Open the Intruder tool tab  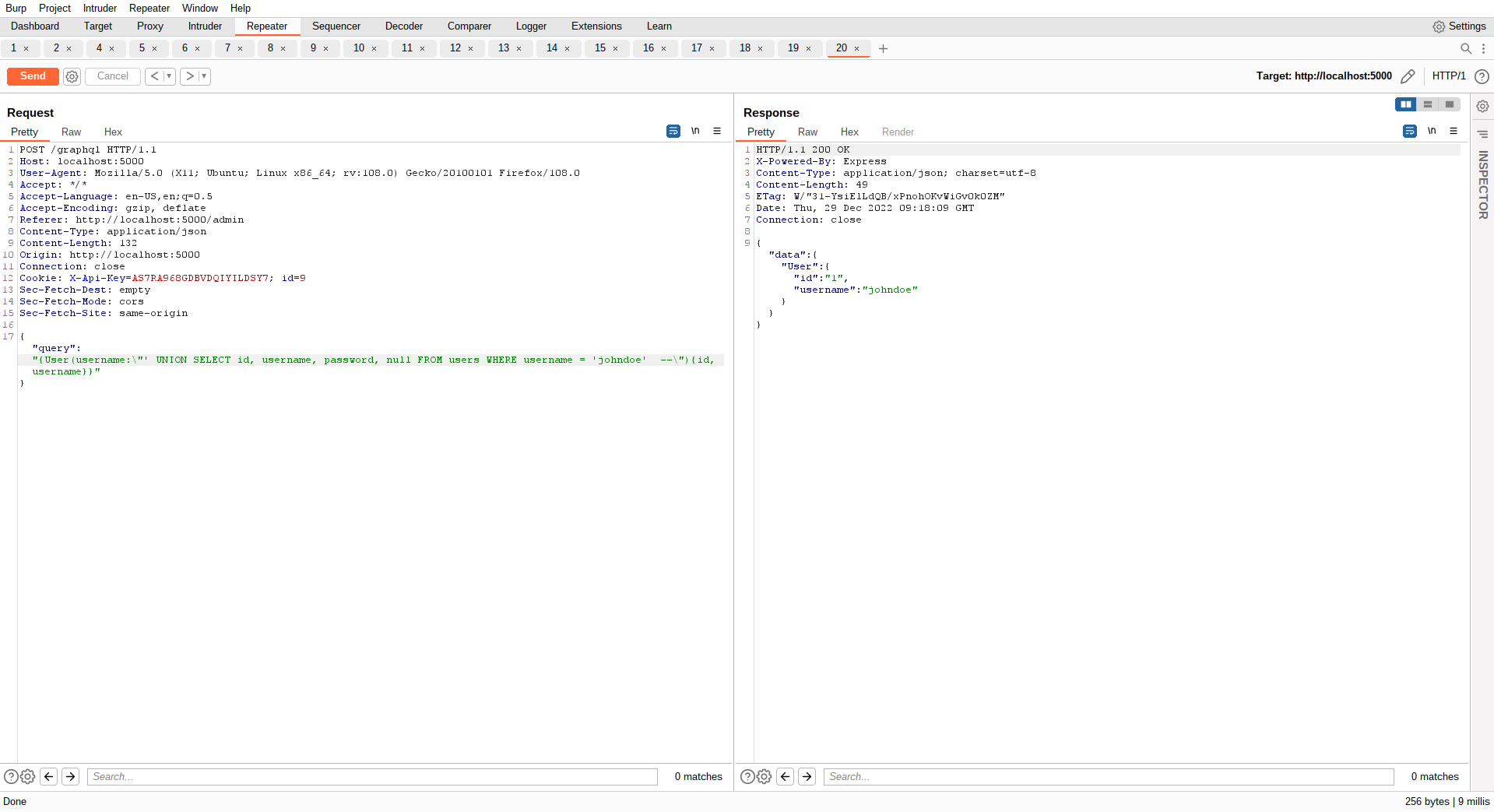[x=205, y=26]
